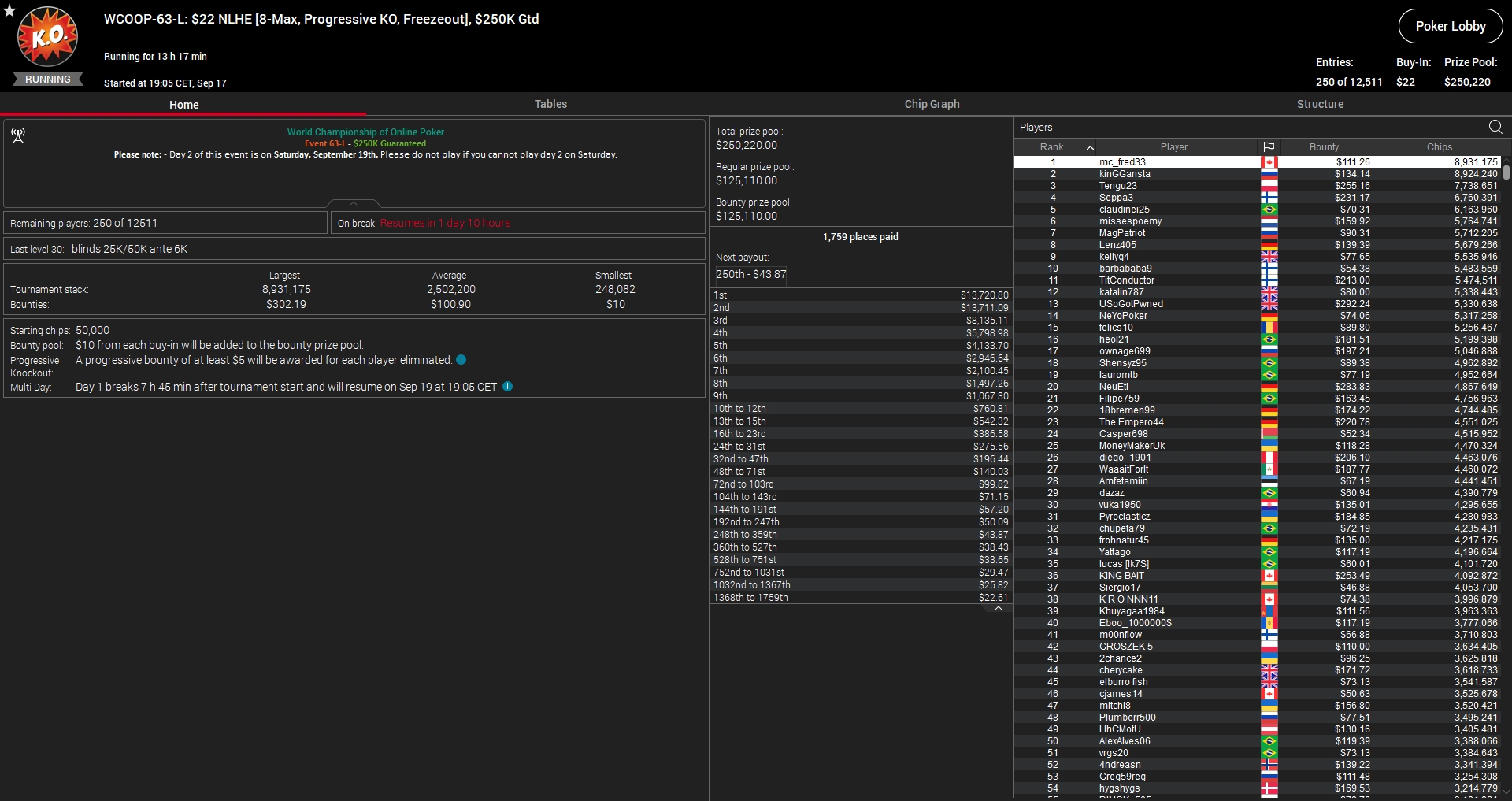Switch to the Home tab
Viewport: 1512px width, 801px height.
pyautogui.click(x=183, y=104)
